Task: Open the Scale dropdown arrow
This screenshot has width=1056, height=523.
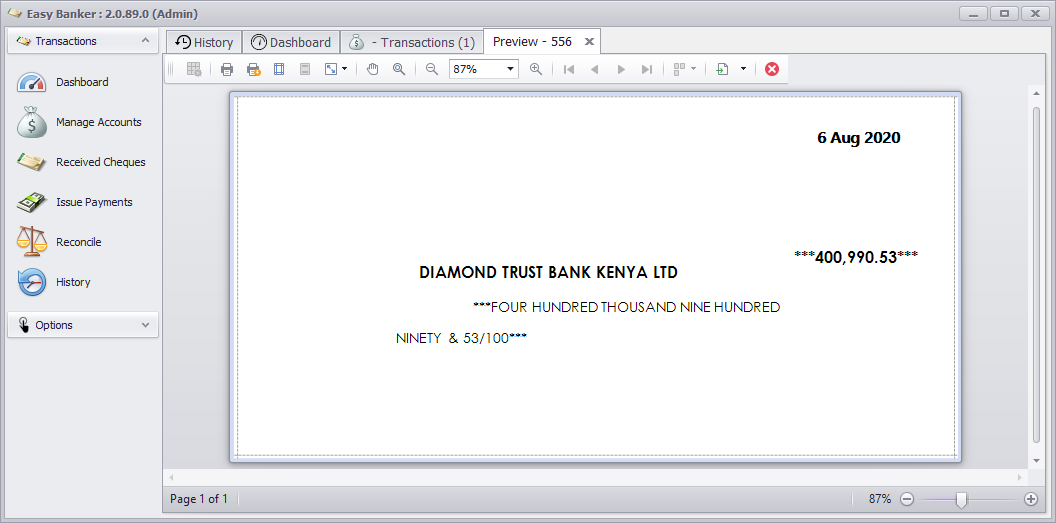Action: point(345,69)
